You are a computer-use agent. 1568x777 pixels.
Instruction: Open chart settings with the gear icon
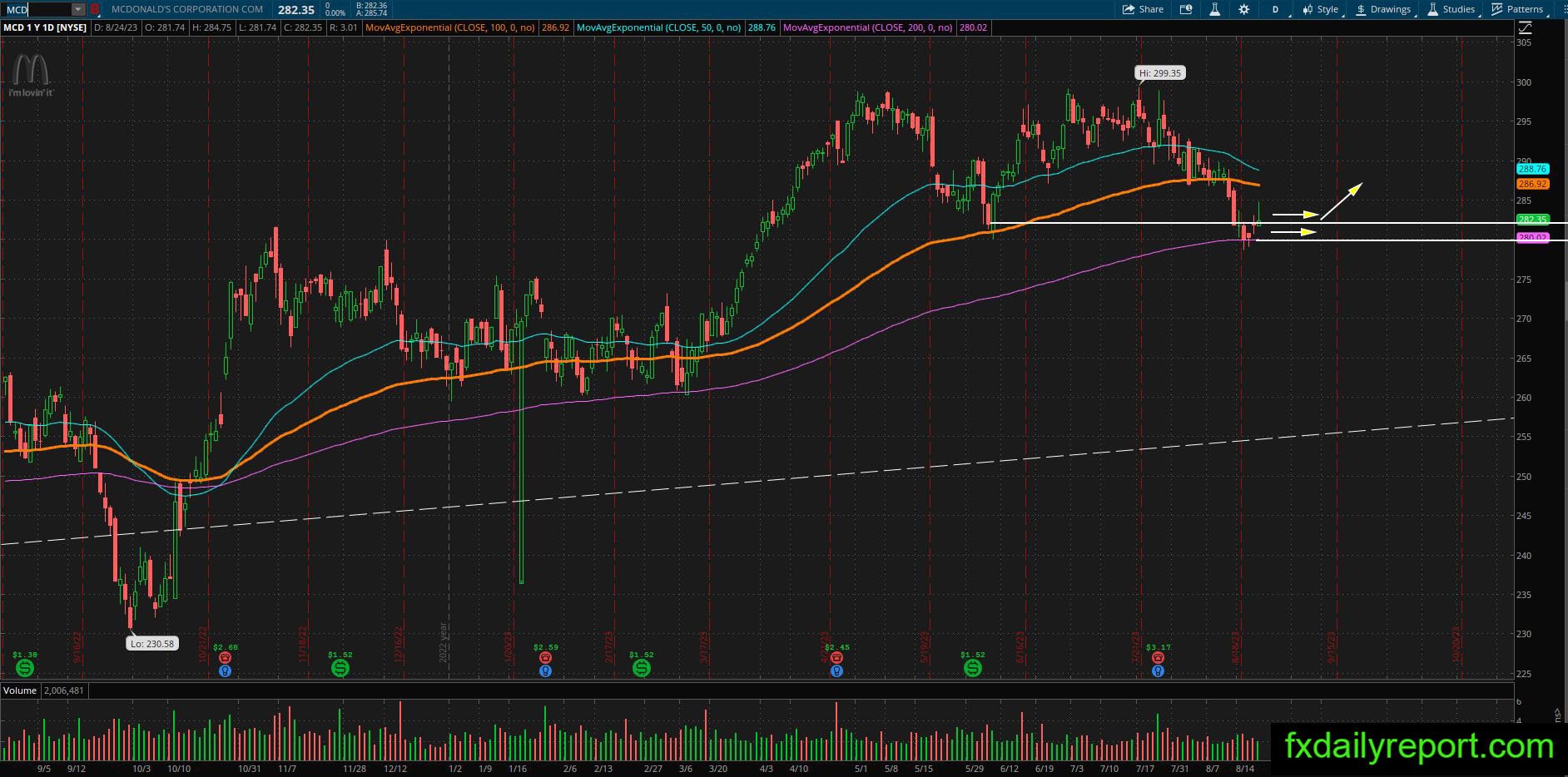coord(1244,9)
